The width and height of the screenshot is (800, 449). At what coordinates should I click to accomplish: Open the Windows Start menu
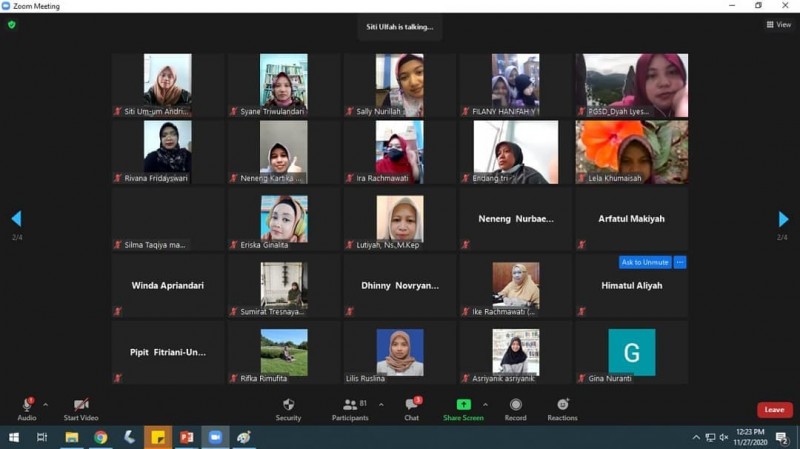click(14, 437)
